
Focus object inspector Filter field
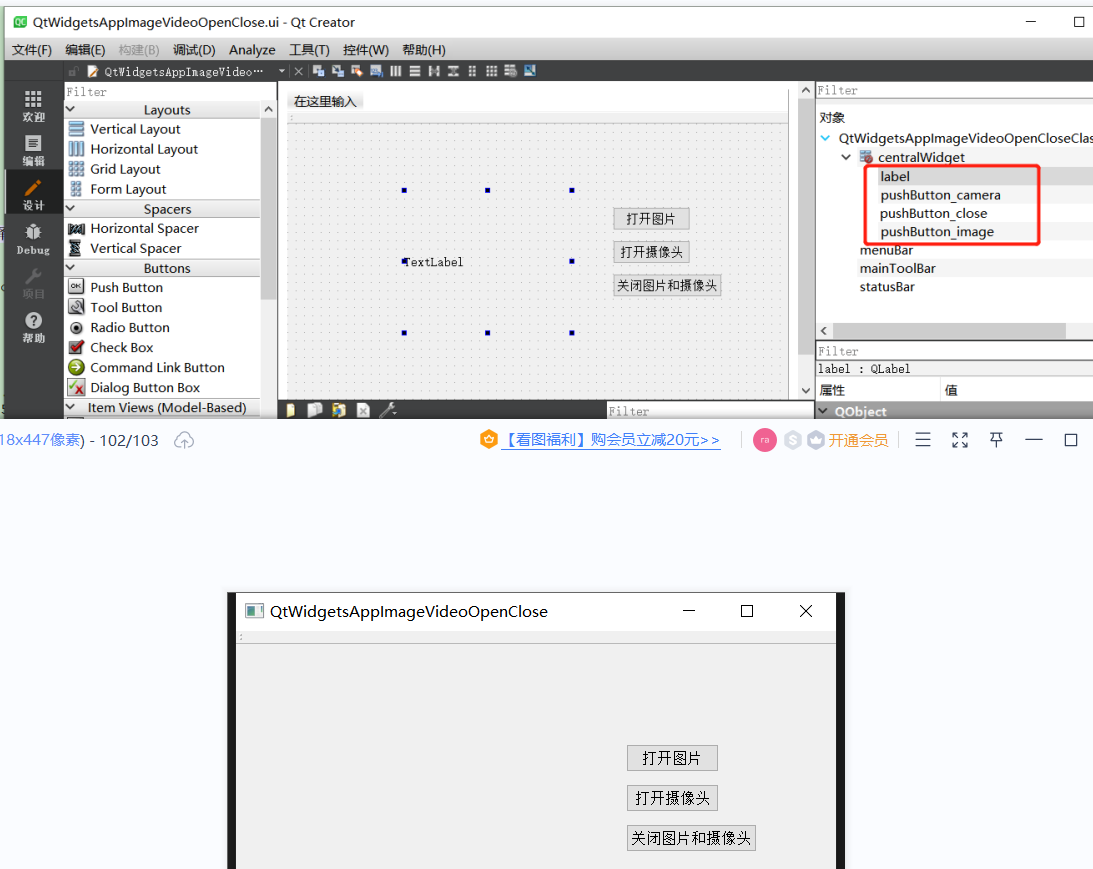pos(954,91)
